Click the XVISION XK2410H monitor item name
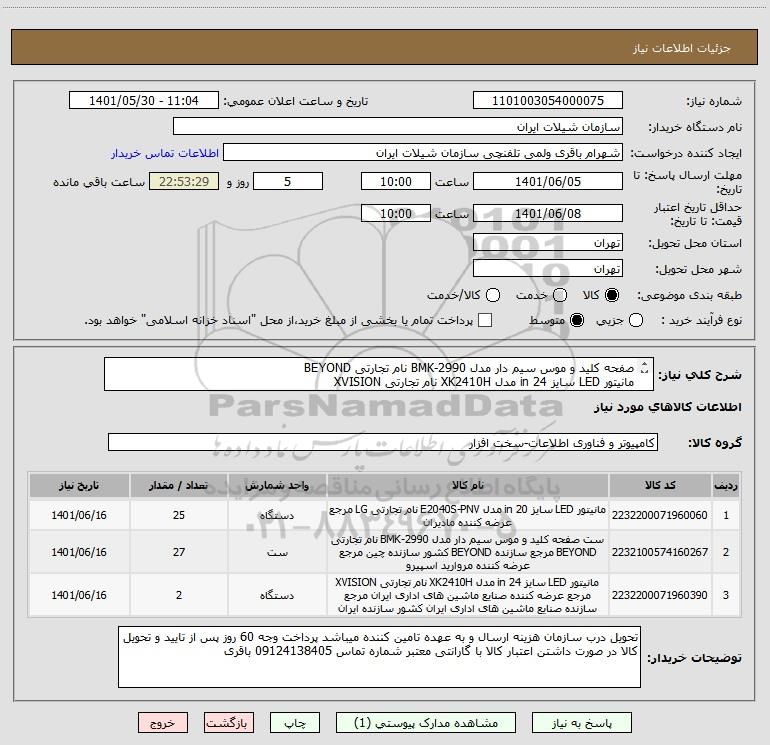The image size is (770, 745). point(468,595)
